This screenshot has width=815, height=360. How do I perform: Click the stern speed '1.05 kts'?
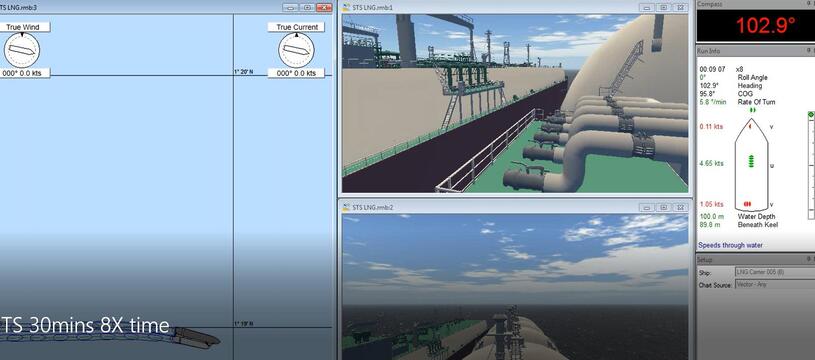[712, 204]
